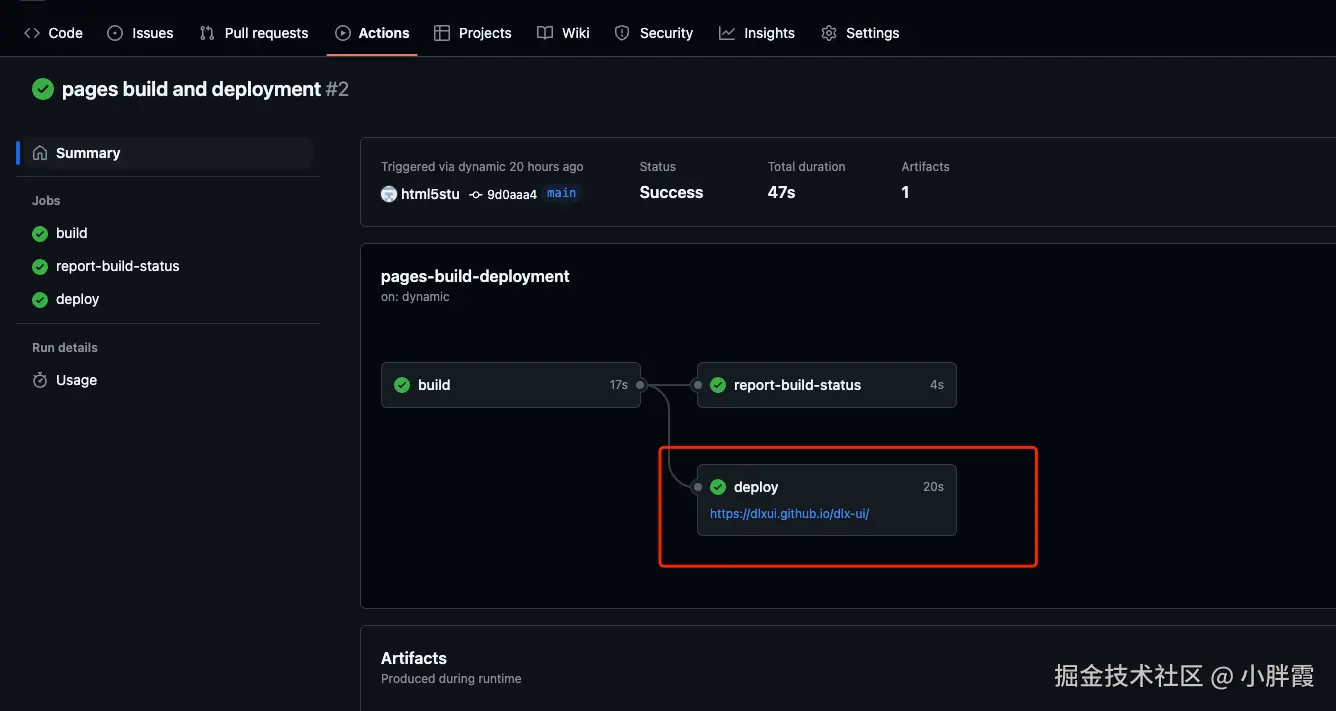Click the "Triggered via dynamic 20 hours ago" text
The height and width of the screenshot is (711, 1336).
coord(482,167)
